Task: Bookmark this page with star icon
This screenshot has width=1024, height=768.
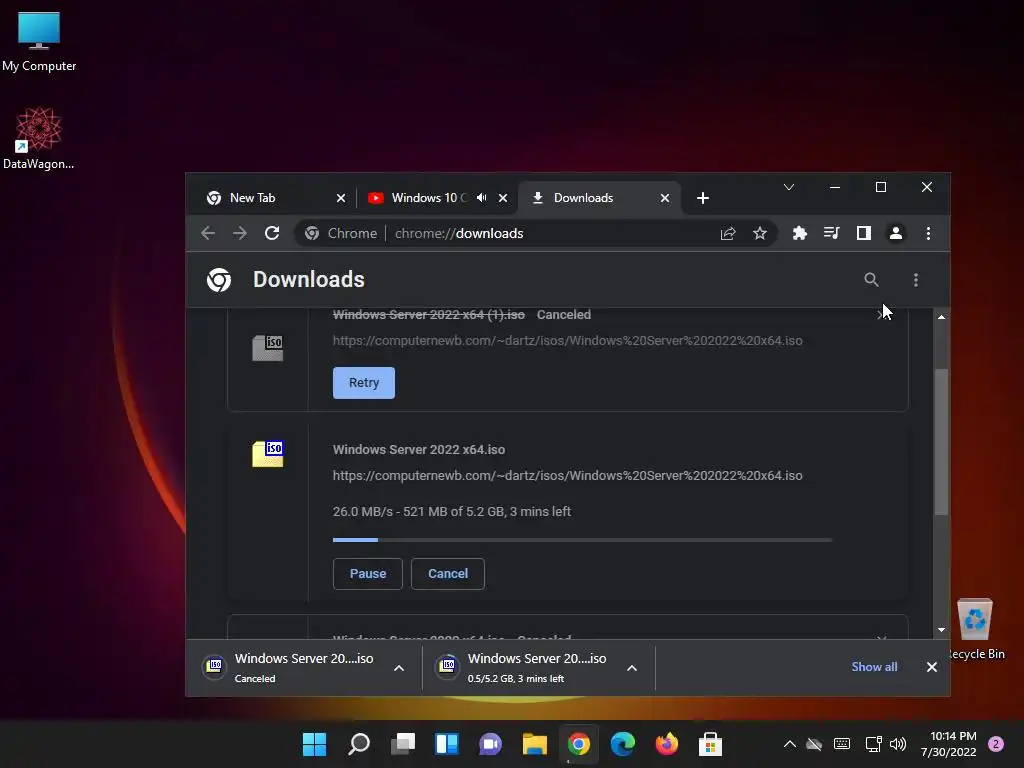Action: [x=760, y=233]
